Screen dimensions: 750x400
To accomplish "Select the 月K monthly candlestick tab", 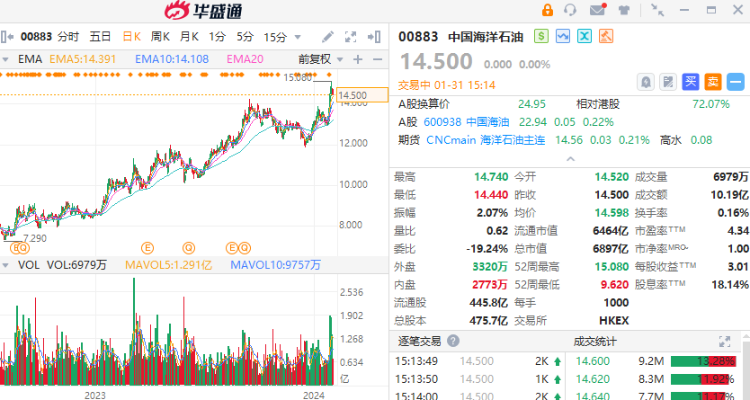I will coord(189,36).
